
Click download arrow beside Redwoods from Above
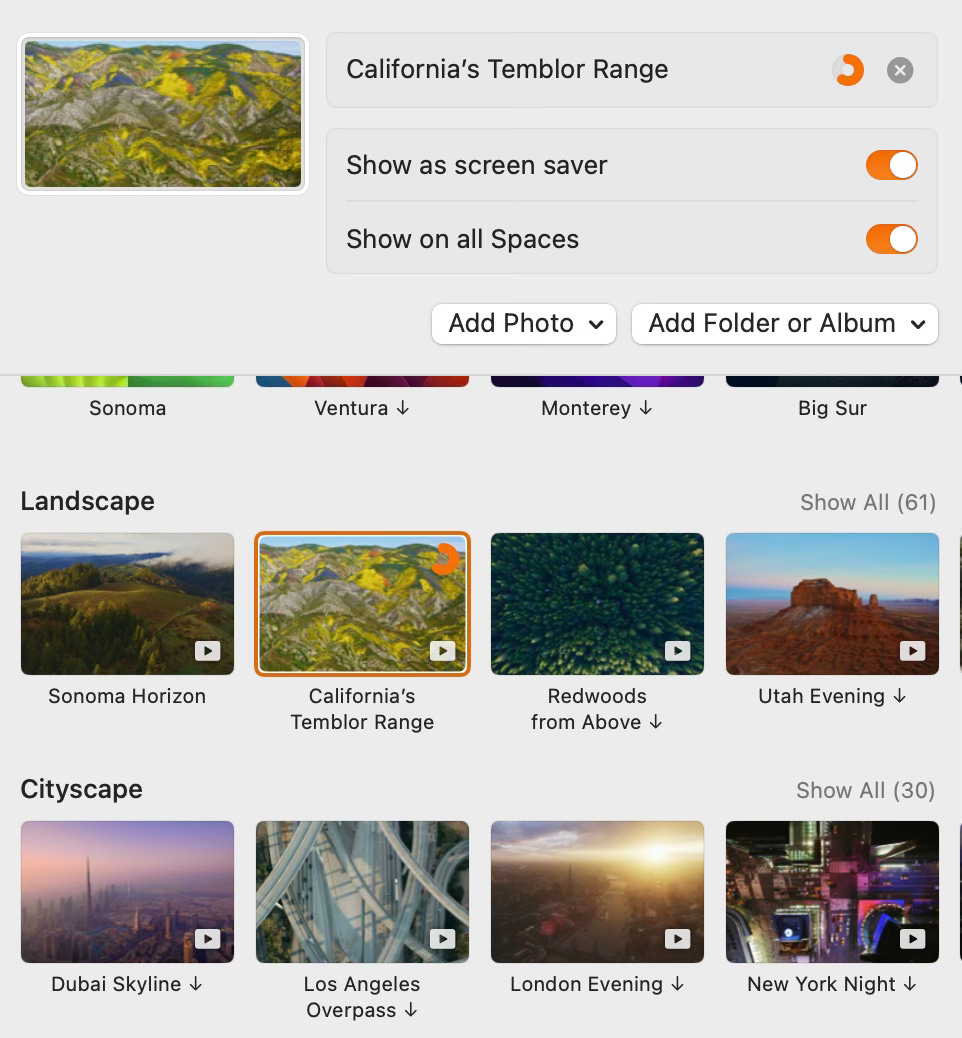(655, 722)
